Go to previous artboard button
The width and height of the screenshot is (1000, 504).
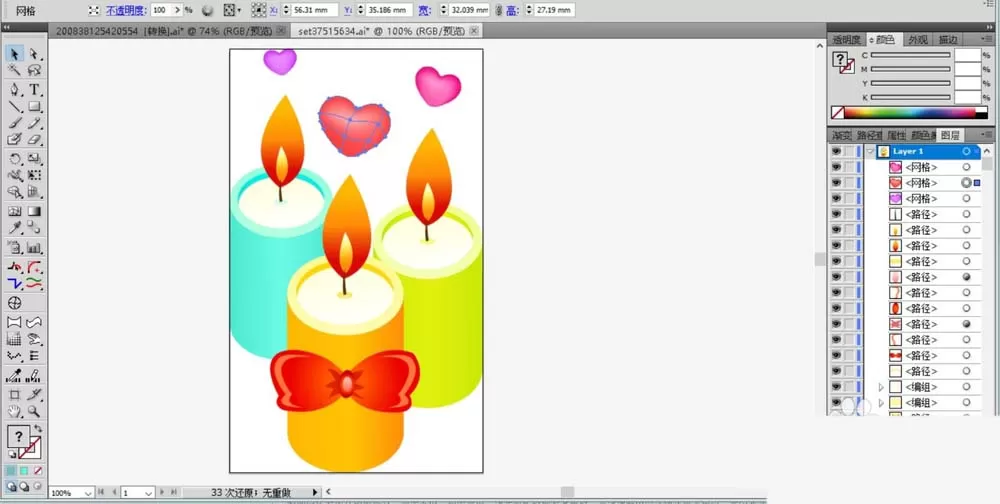tap(114, 493)
